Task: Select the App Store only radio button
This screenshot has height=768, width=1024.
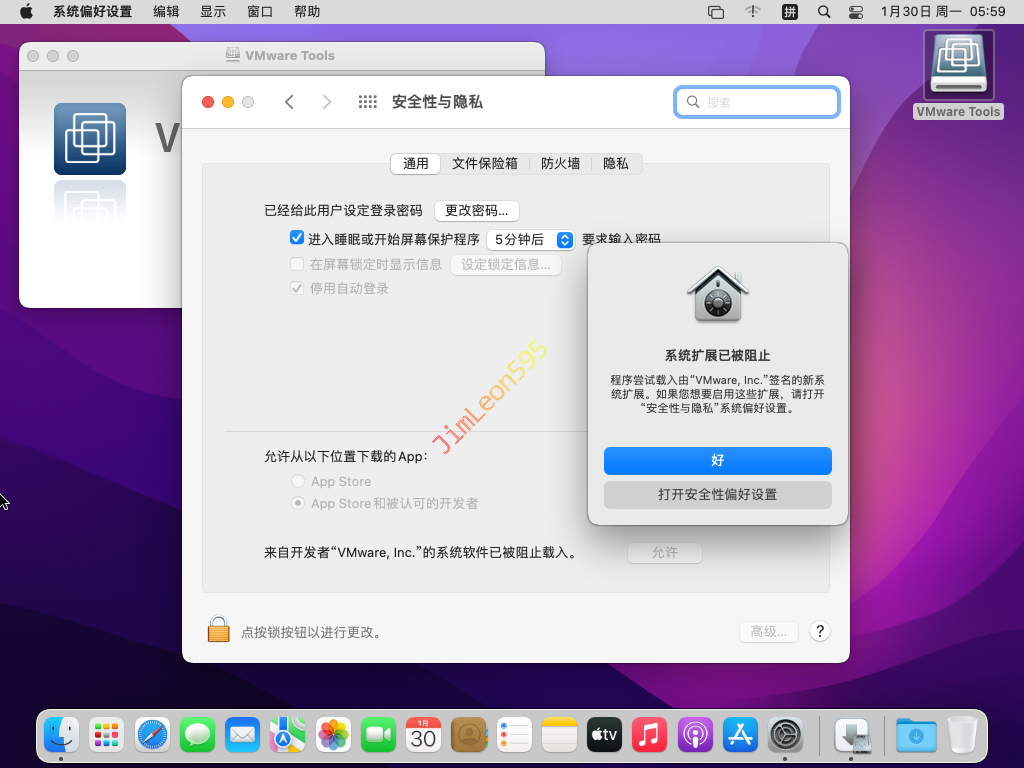Action: point(298,481)
